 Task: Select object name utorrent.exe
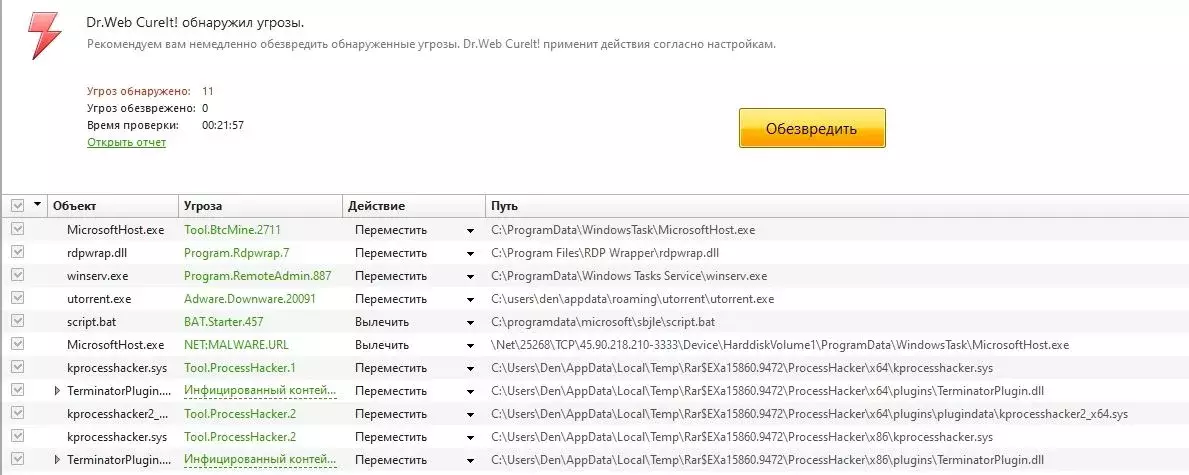(99, 298)
